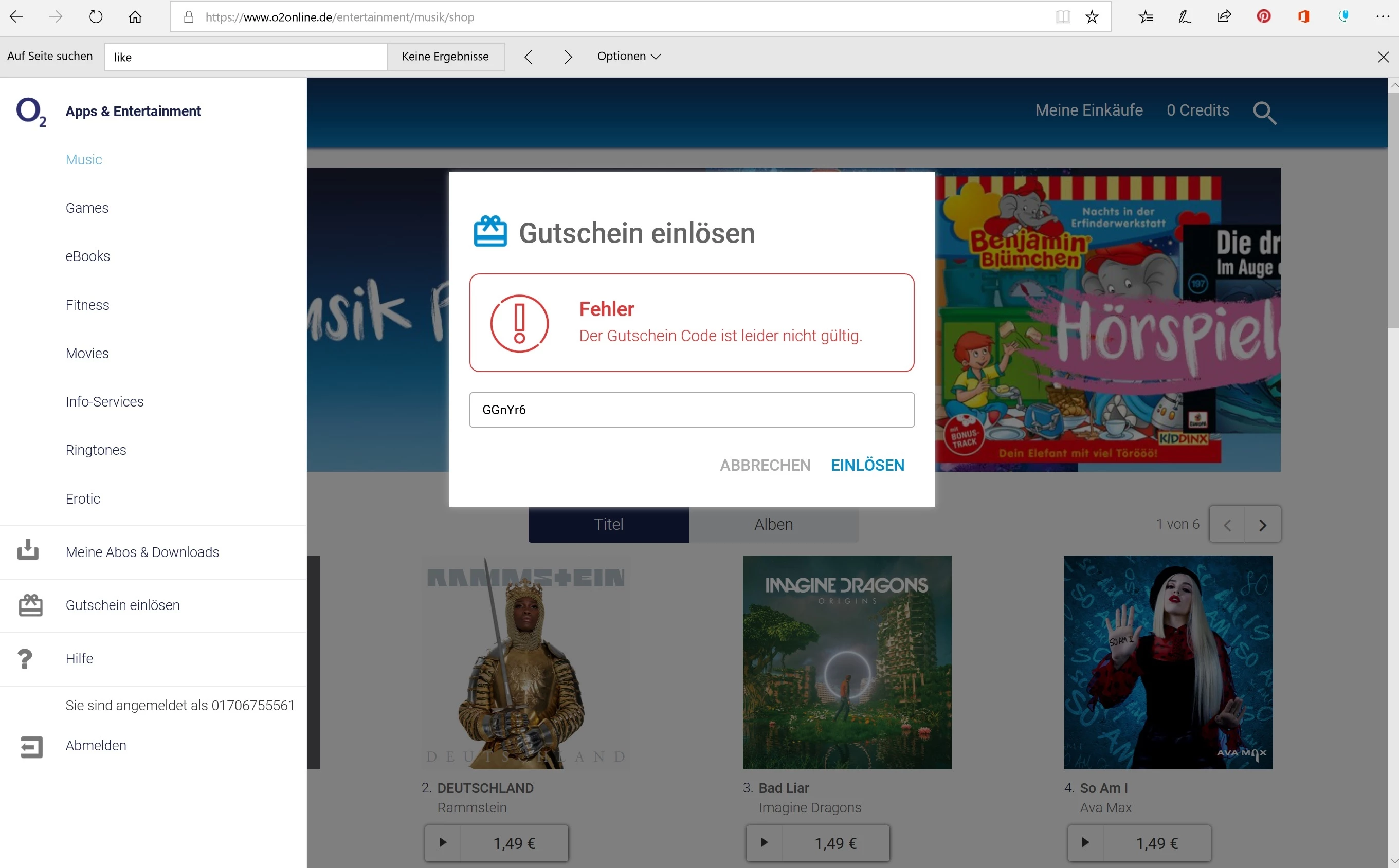
Task: Open Meine Einkäufe in the header
Action: (x=1089, y=110)
